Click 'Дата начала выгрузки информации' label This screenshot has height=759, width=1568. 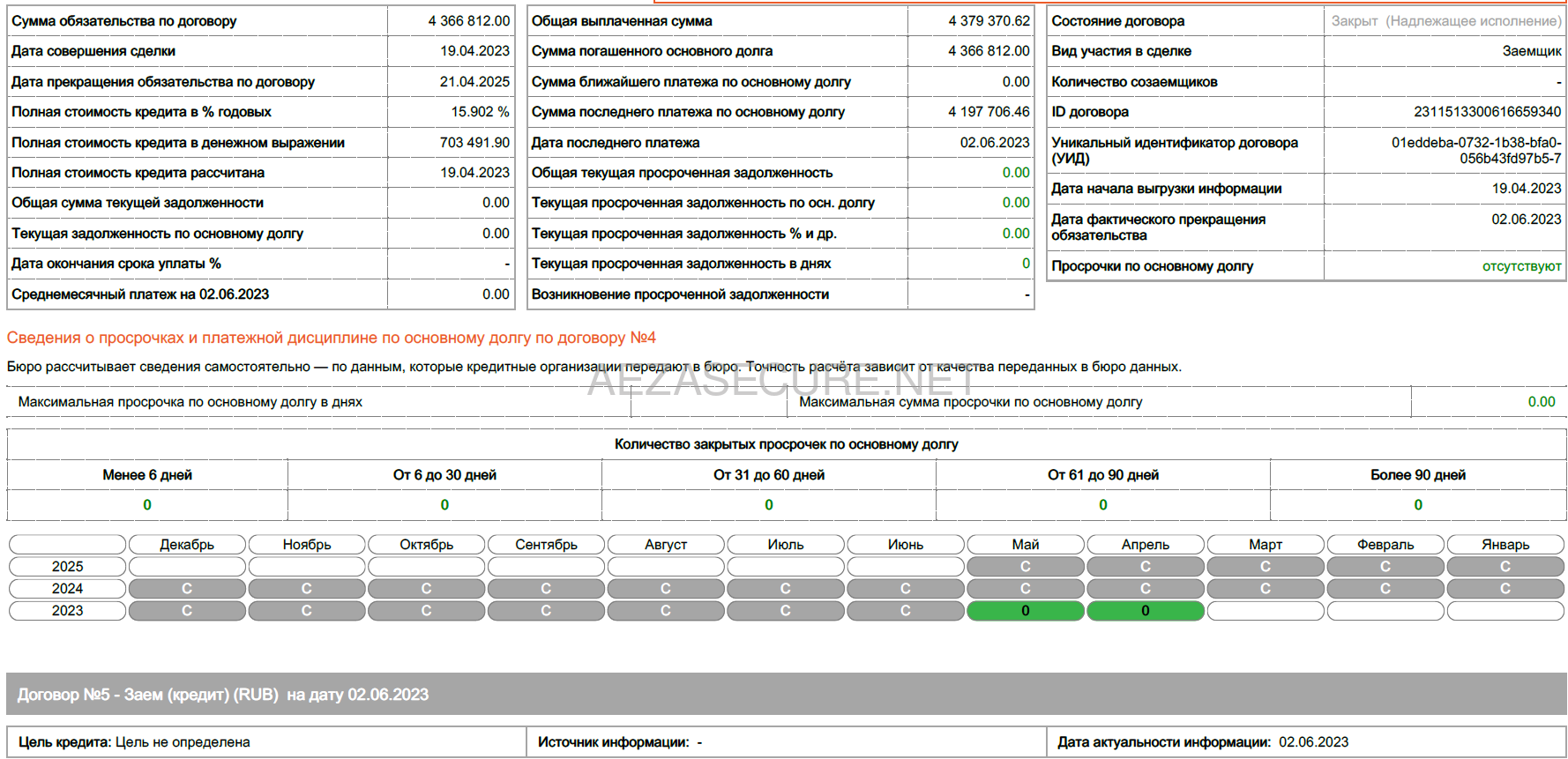pos(1167,189)
